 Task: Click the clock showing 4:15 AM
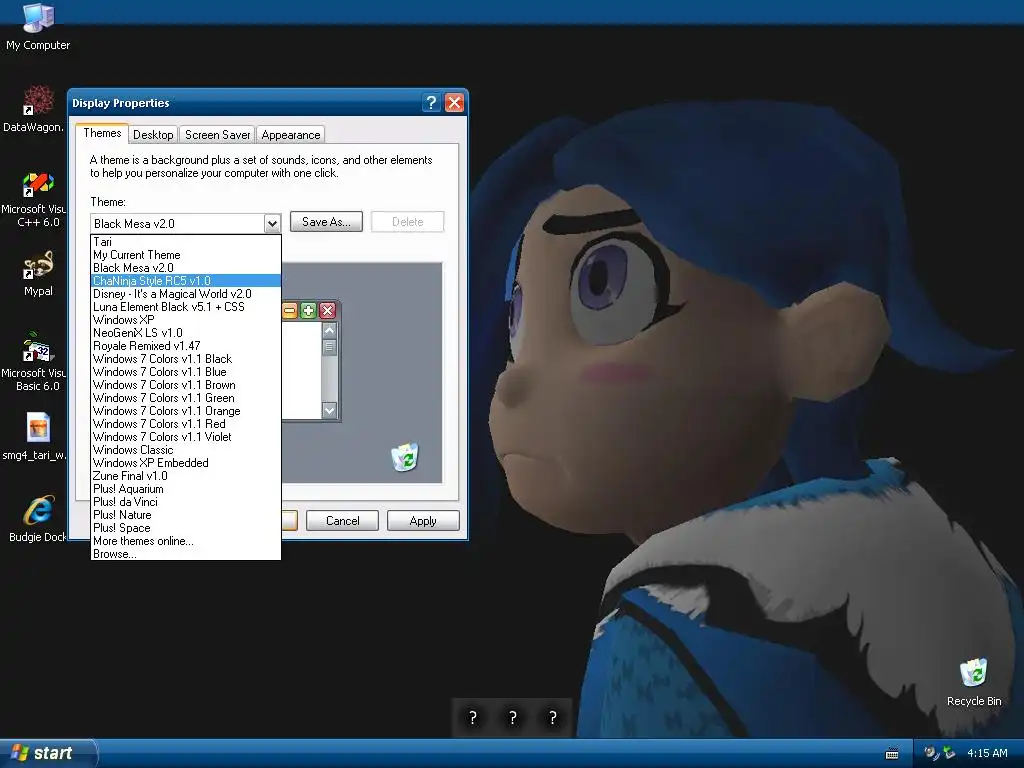pyautogui.click(x=987, y=753)
